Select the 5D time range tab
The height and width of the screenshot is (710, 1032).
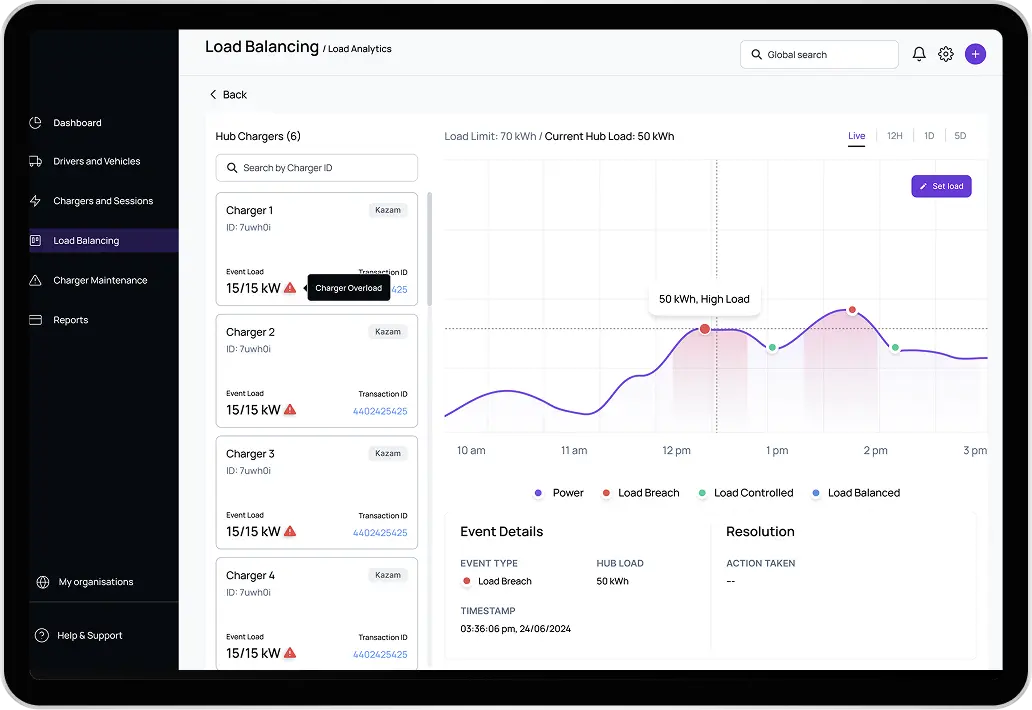(960, 136)
